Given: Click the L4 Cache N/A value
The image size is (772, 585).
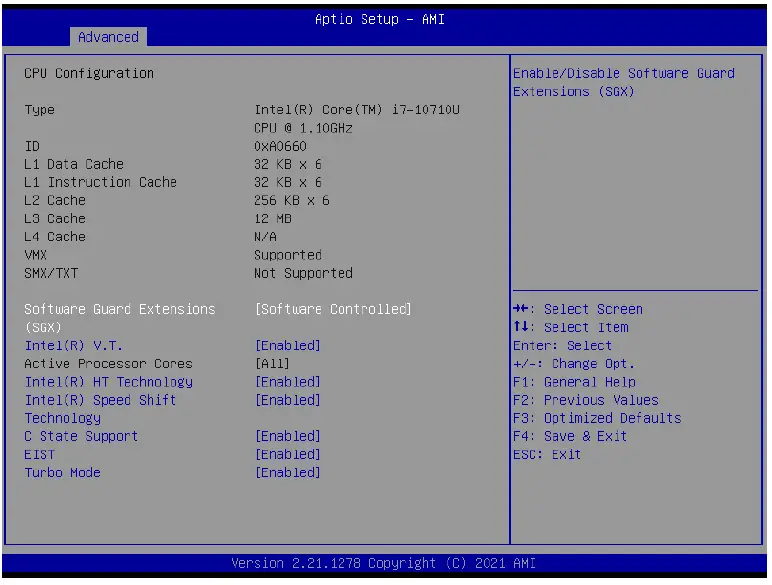Looking at the screenshot, I should tap(265, 237).
